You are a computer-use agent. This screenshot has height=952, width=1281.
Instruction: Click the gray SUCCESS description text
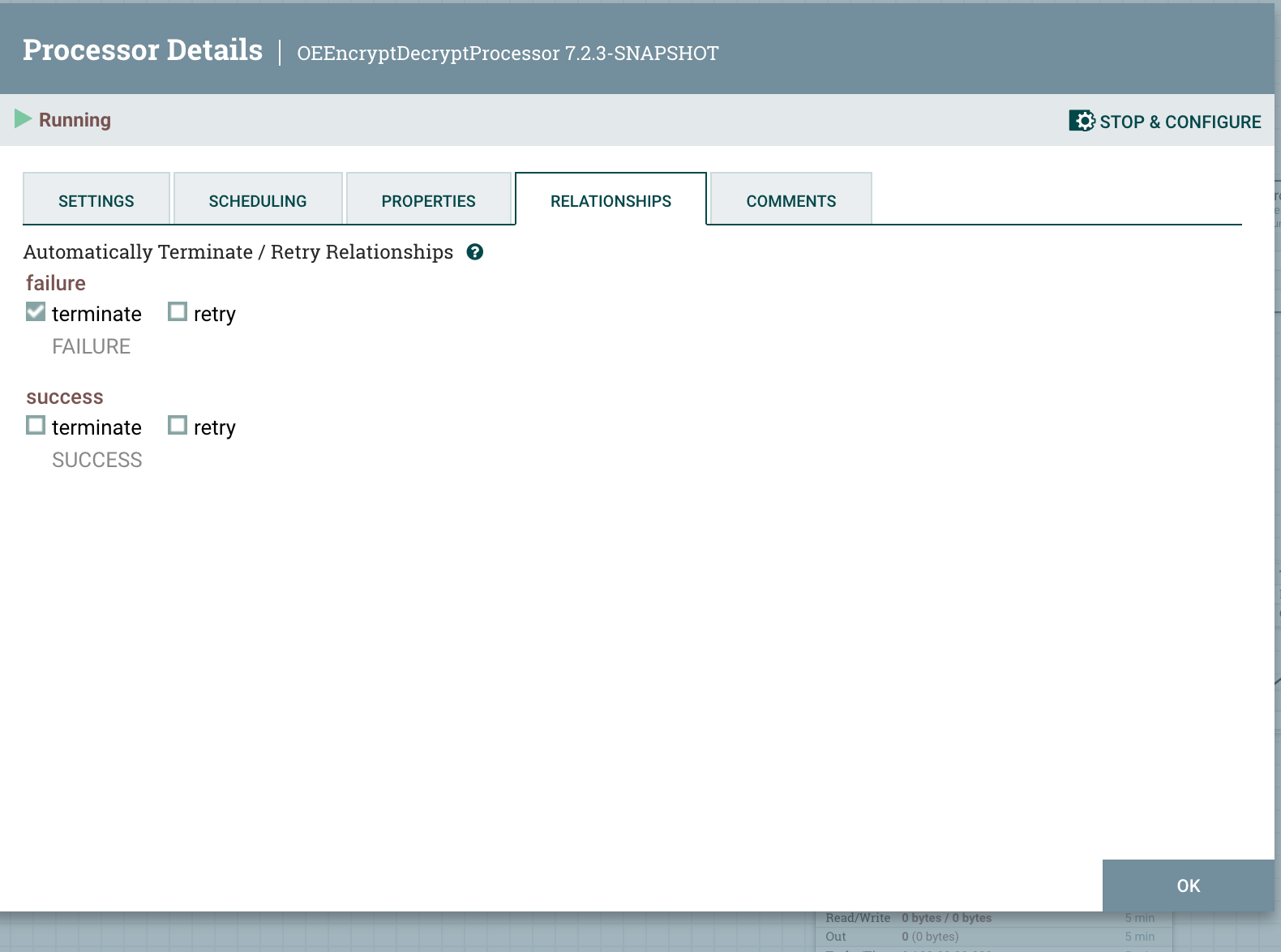tap(96, 460)
